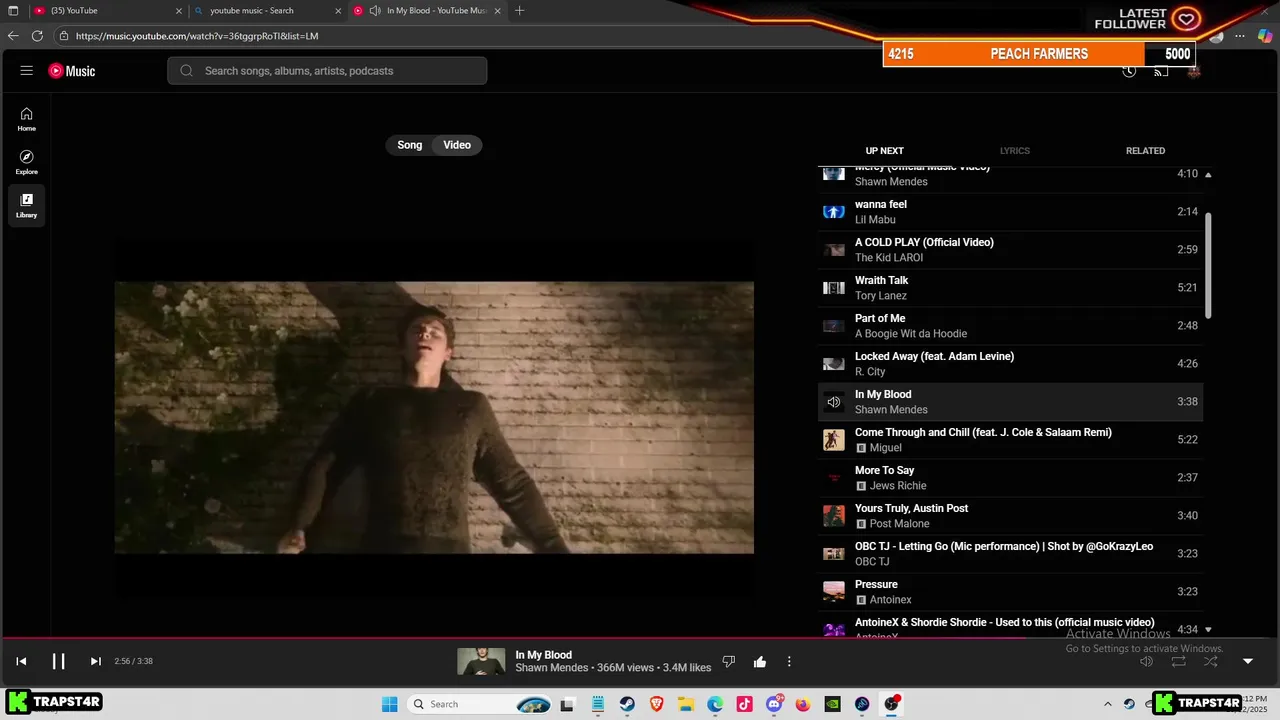Play A COLD PLAY by The Kid LAROI
The image size is (1280, 720).
pyautogui.click(x=1010, y=250)
